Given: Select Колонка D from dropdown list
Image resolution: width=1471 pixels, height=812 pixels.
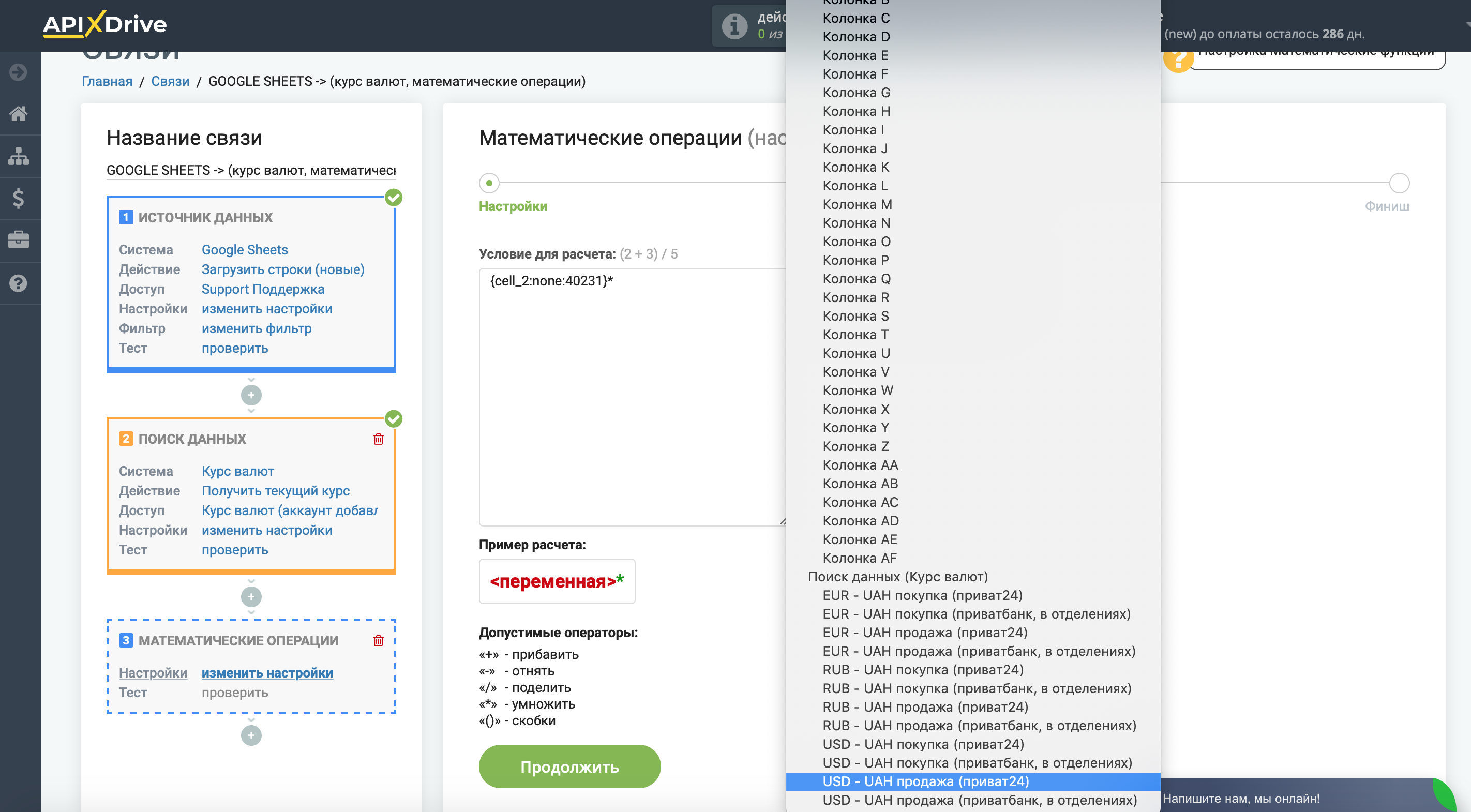Looking at the screenshot, I should pos(973,37).
